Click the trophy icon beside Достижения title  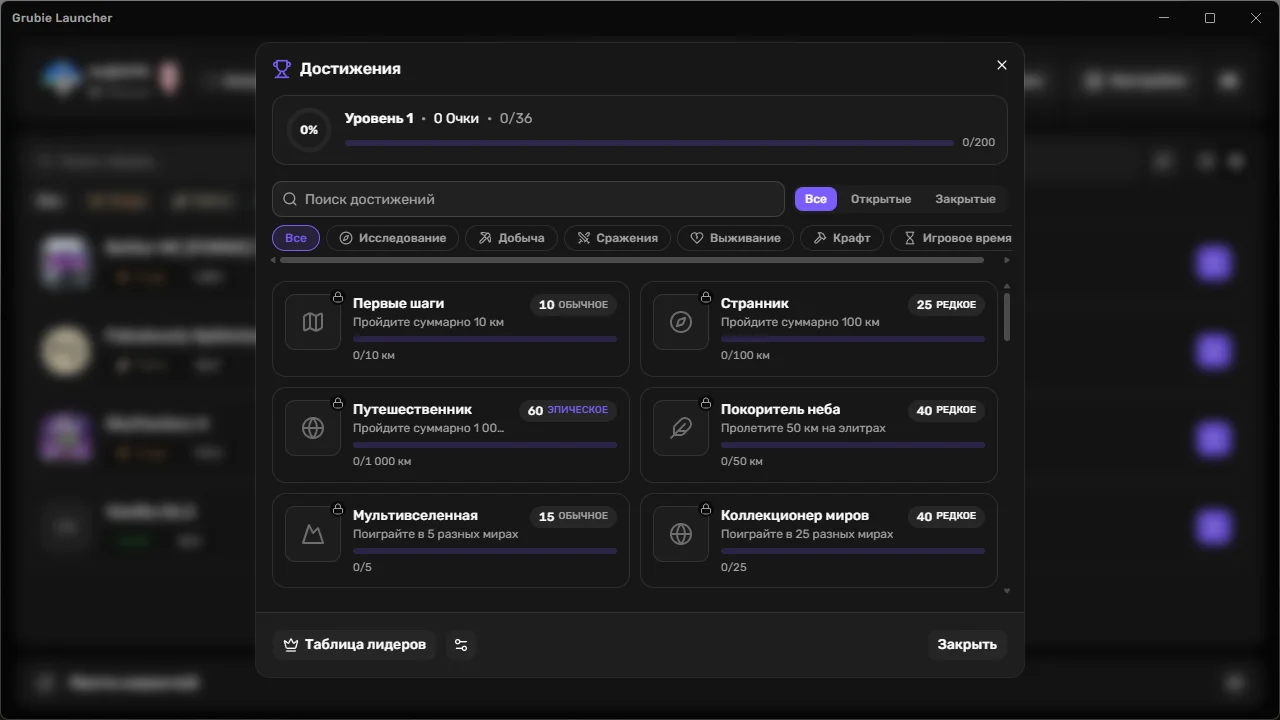(282, 69)
